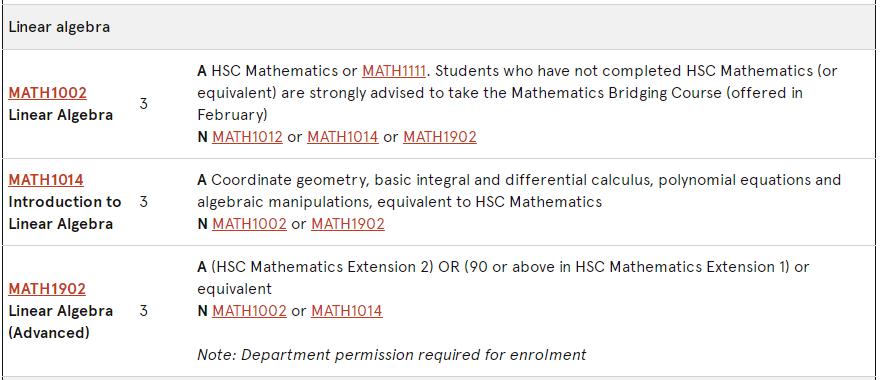Select the 'Linear algebra' section header row
Screen dimensions: 880x380
[x=440, y=27]
